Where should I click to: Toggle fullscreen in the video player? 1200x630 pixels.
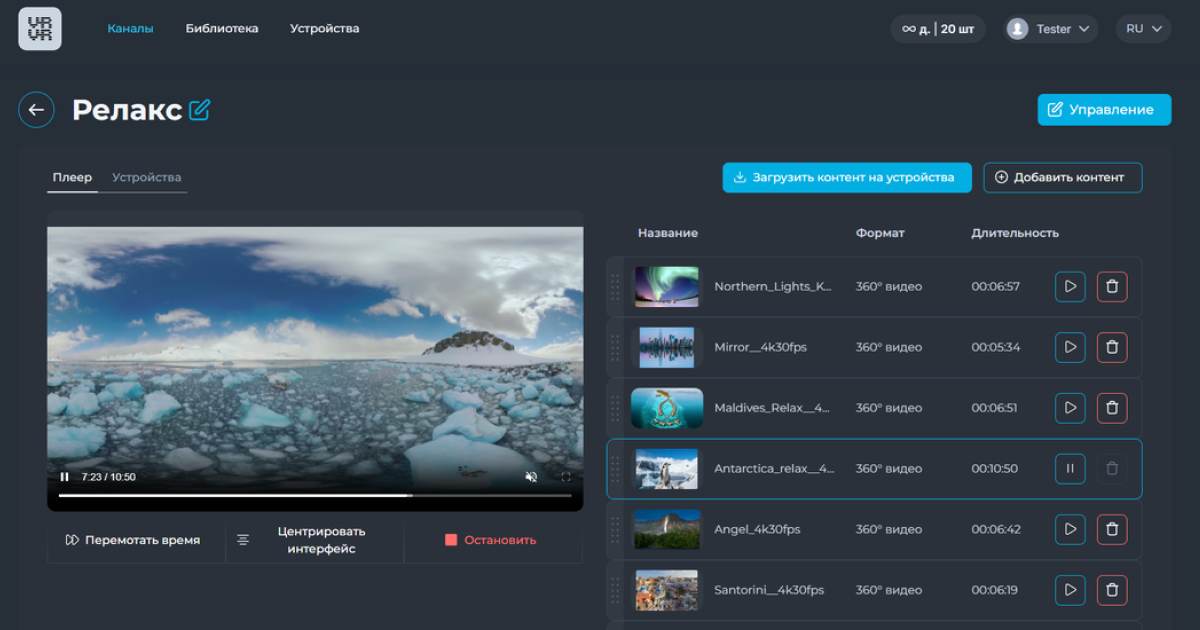566,477
